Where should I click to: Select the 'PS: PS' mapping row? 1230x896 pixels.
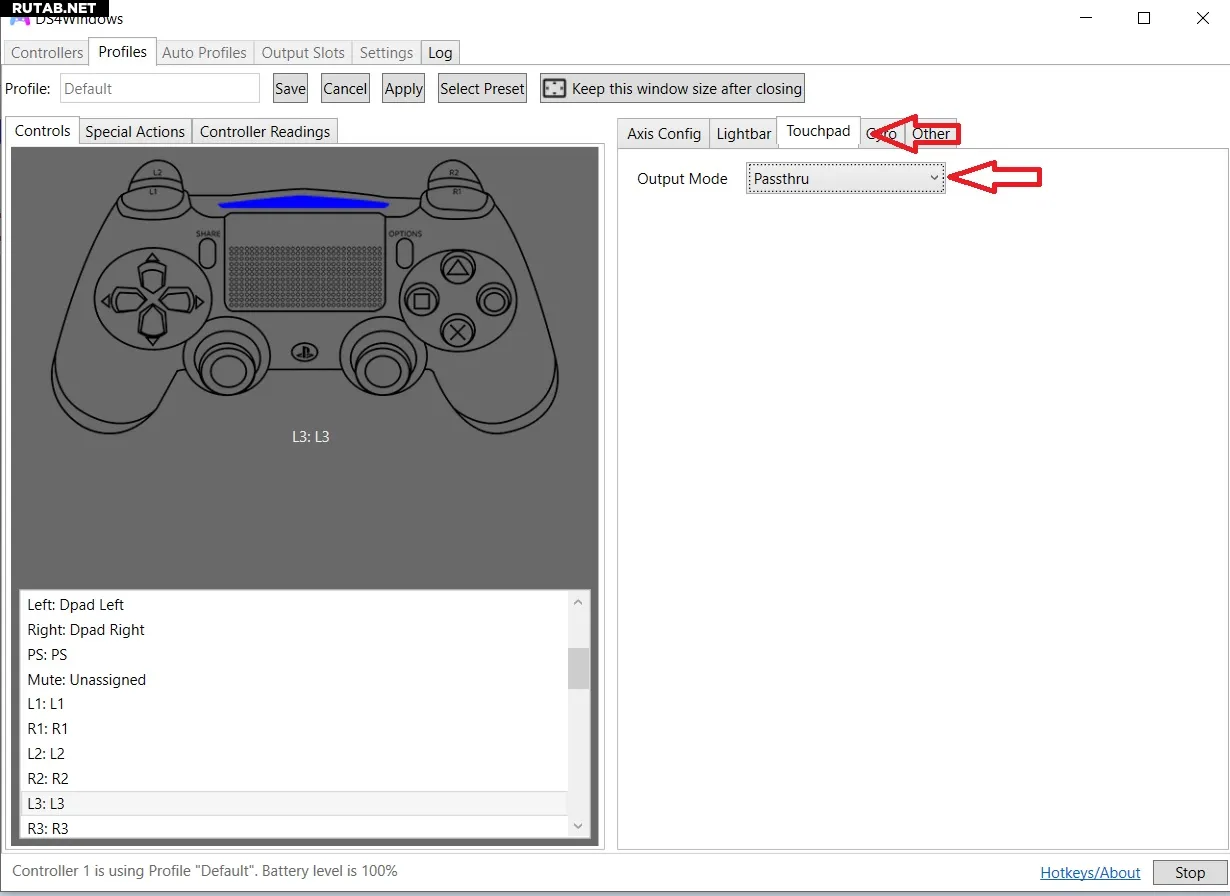293,655
